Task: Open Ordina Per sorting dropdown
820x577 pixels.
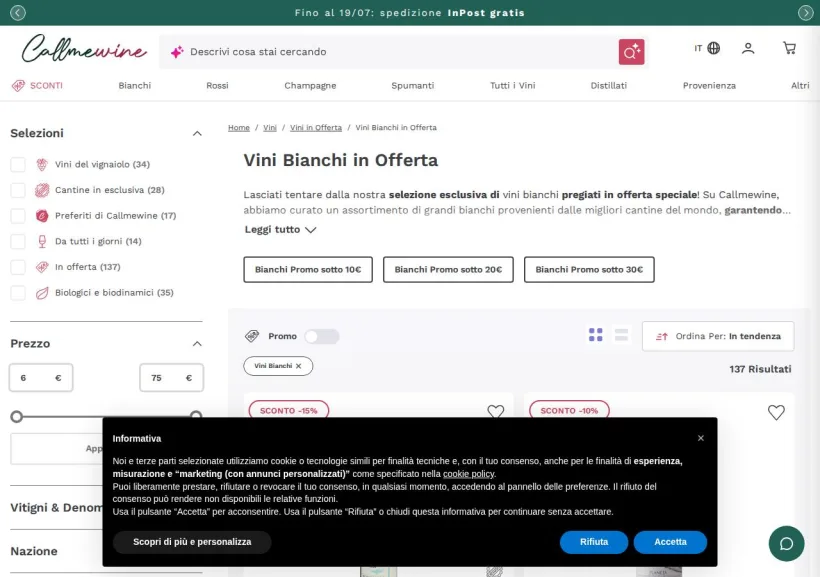Action: coord(718,336)
